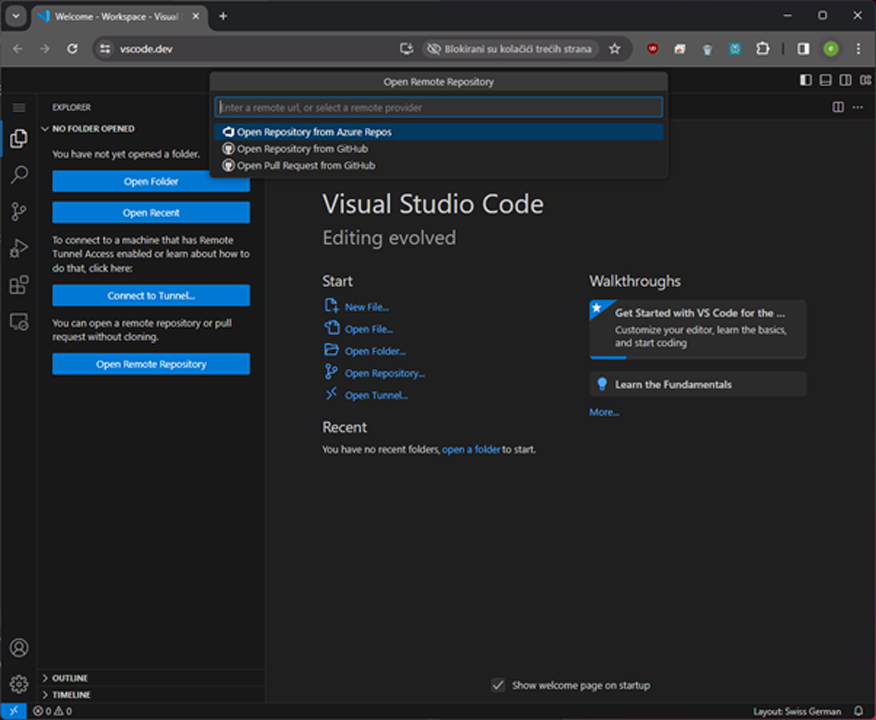Screen dimensions: 876x720
Task: Open Learn the Fundamentals walkthrough
Action: [x=698, y=384]
